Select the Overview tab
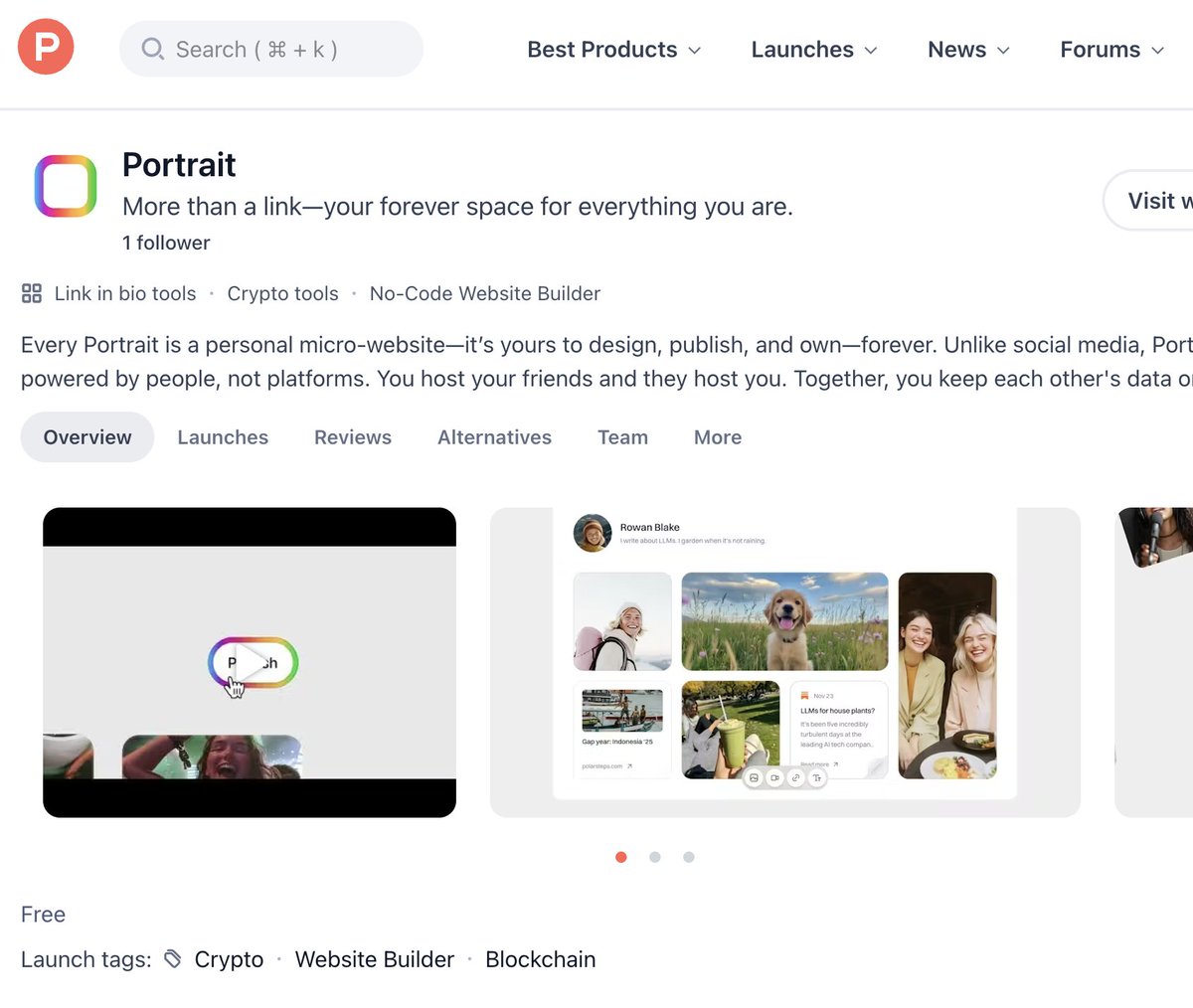This screenshot has width=1193, height=1008. coord(87,437)
